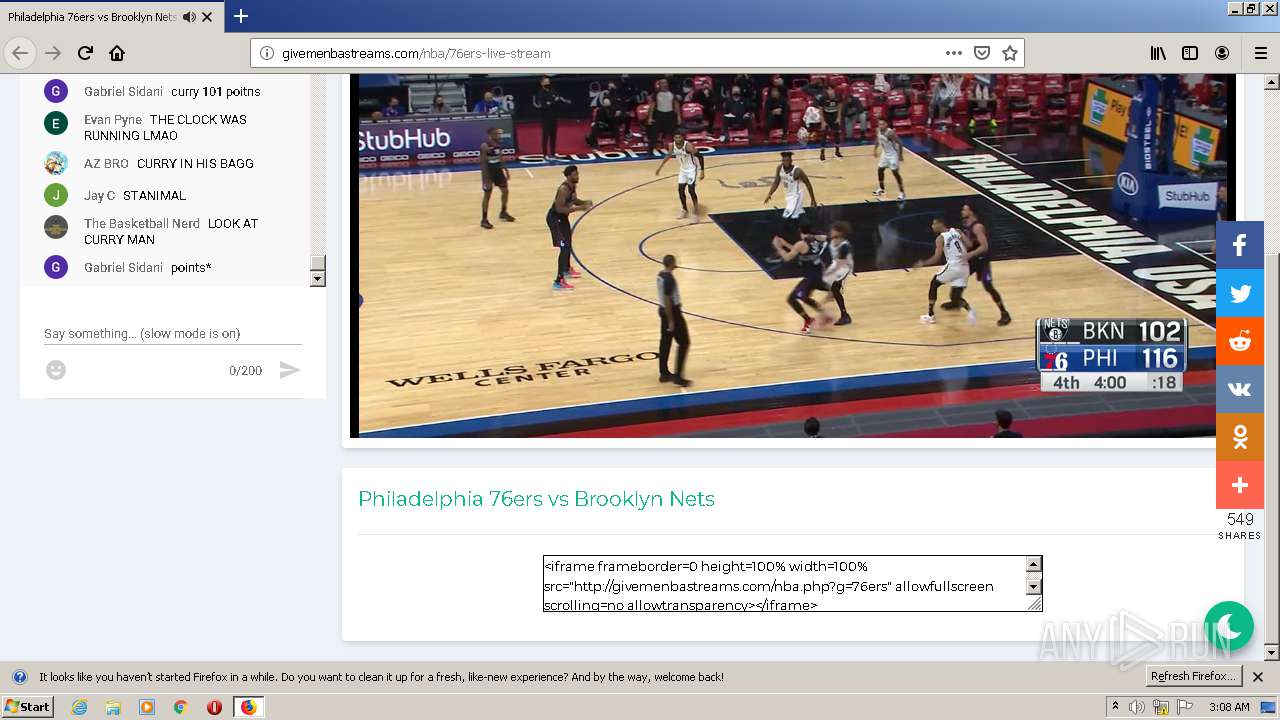Screen dimensions: 1280x720
Task: Reload the current page
Action: coord(85,53)
